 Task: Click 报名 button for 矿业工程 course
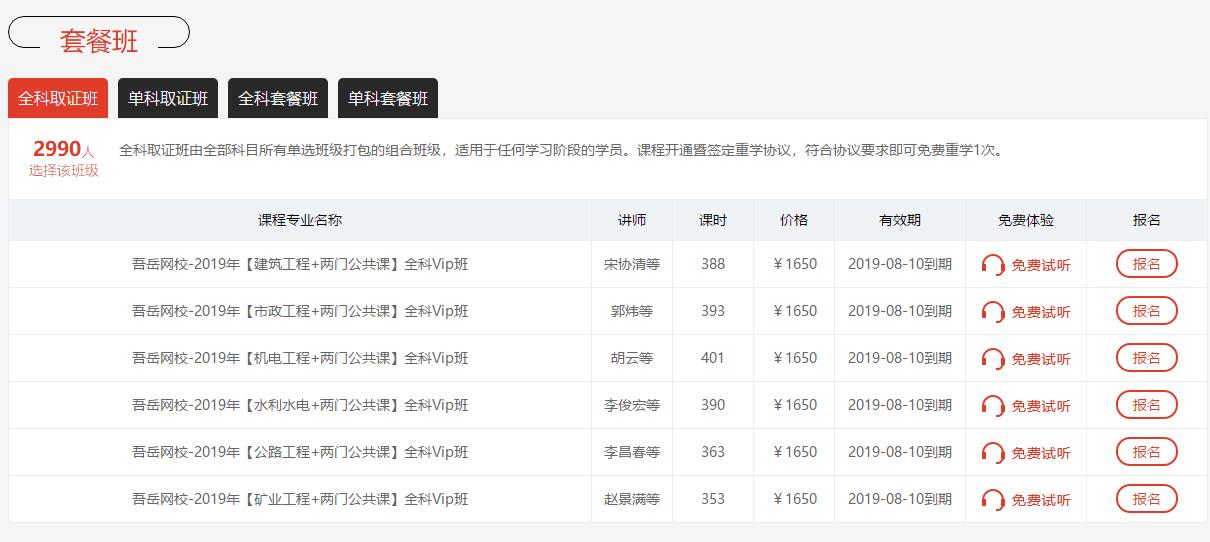click(1147, 499)
